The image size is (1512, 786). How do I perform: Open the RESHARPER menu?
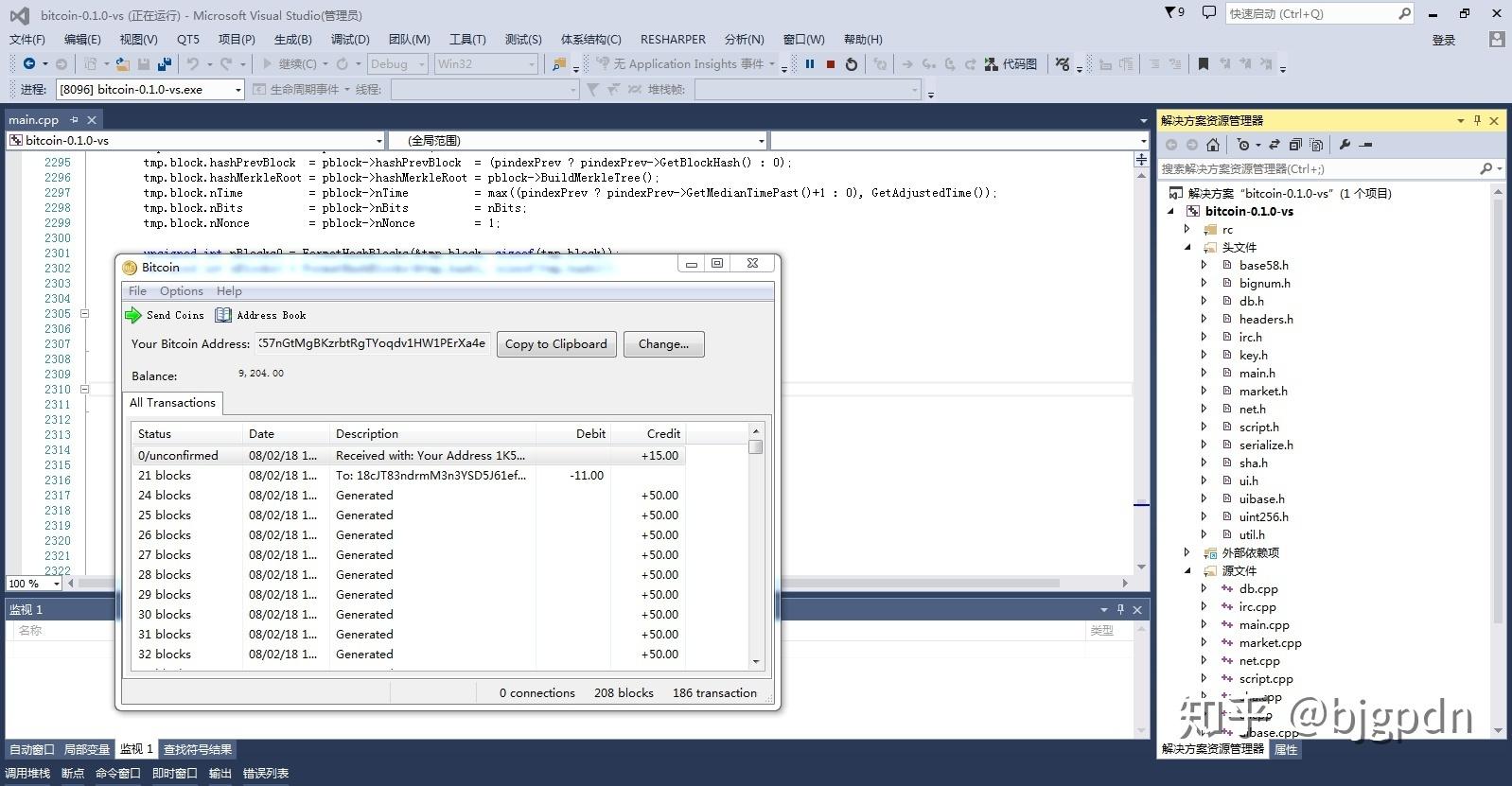673,39
